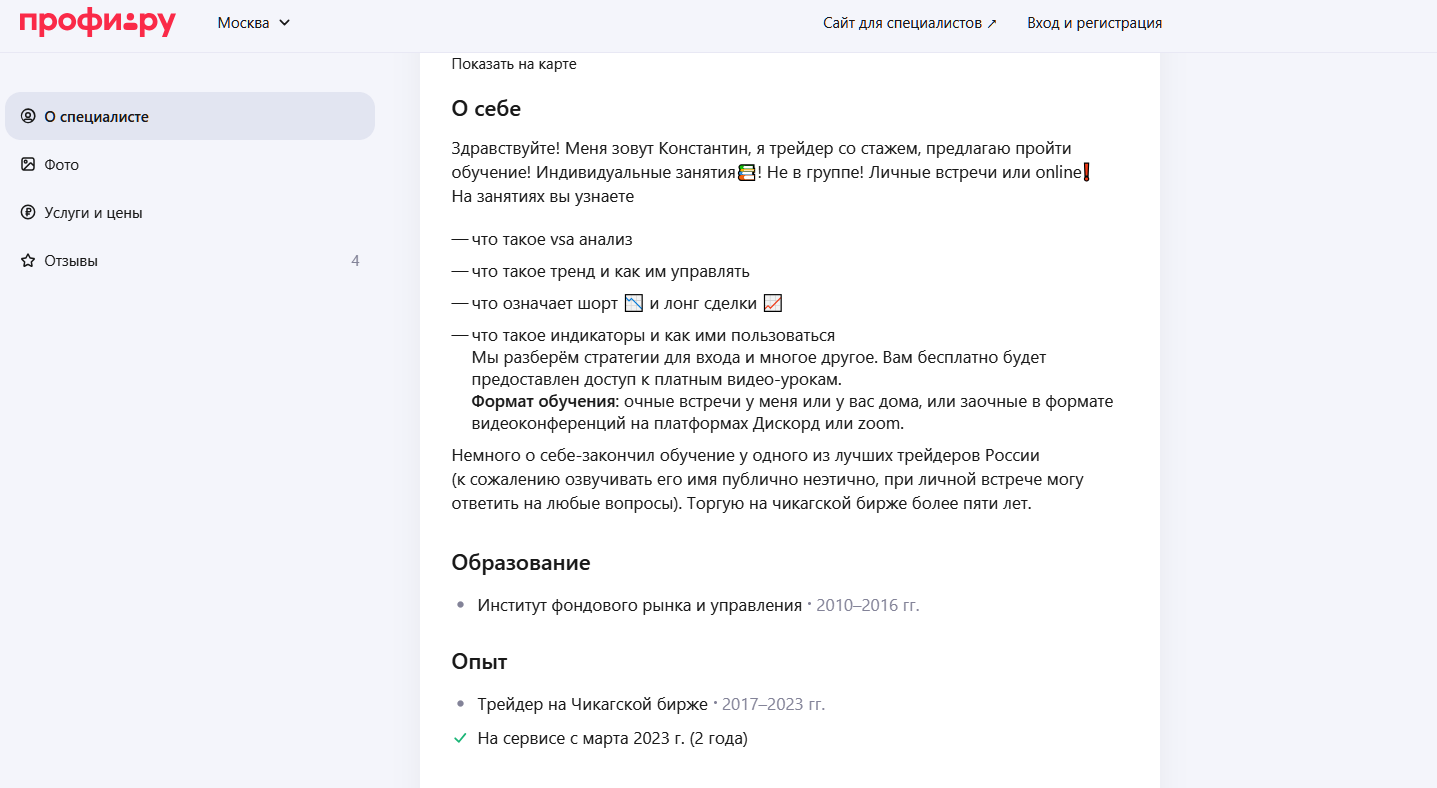Click the ruble icon beside Услуги и цены
The image size is (1437, 788).
coord(28,212)
